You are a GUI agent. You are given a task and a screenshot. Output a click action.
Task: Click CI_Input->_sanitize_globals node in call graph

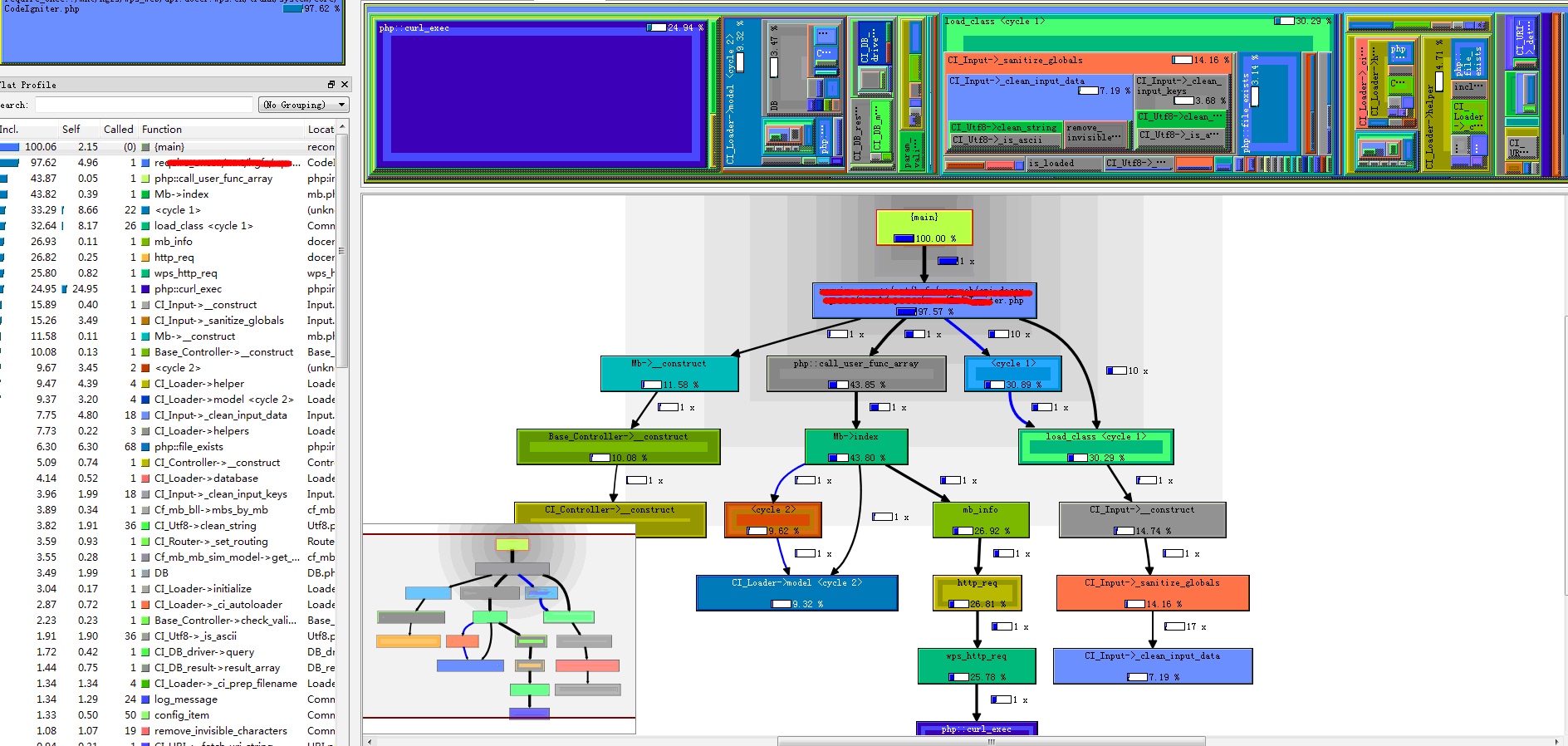point(1153,593)
